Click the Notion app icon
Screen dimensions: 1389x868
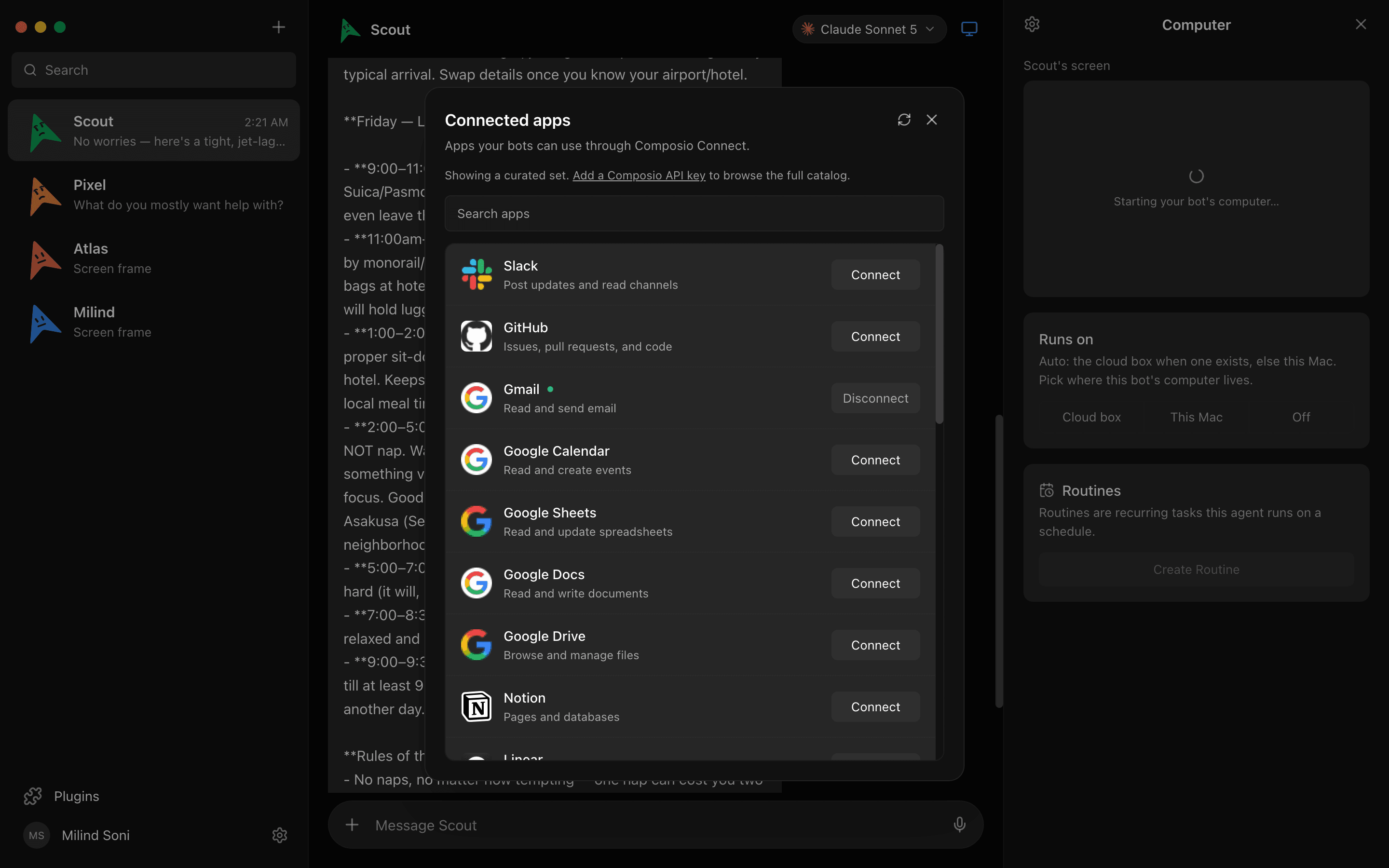click(x=477, y=706)
